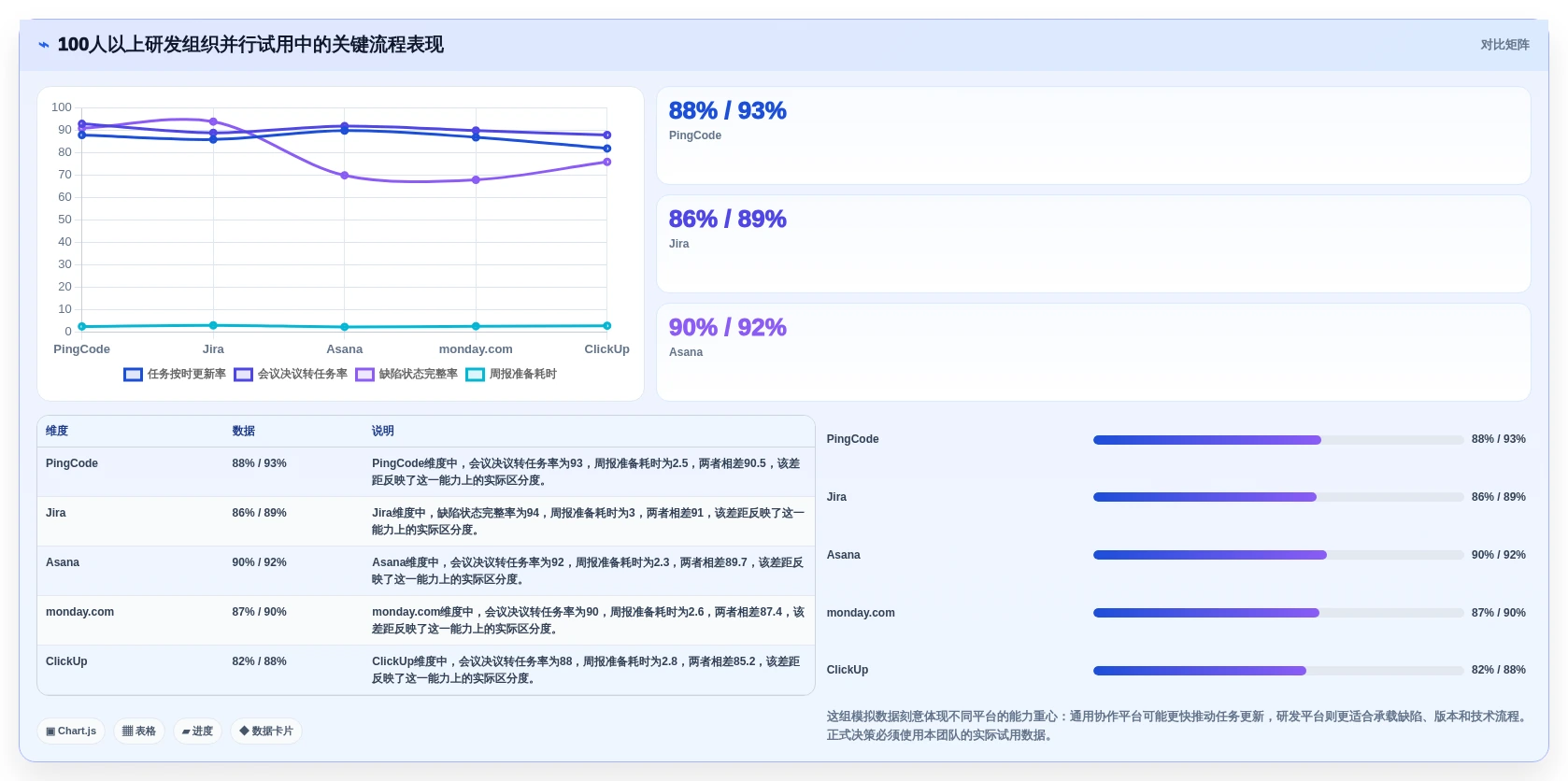Click the monday.com x-axis label on chart
The height and width of the screenshot is (781, 1568).
[x=476, y=349]
